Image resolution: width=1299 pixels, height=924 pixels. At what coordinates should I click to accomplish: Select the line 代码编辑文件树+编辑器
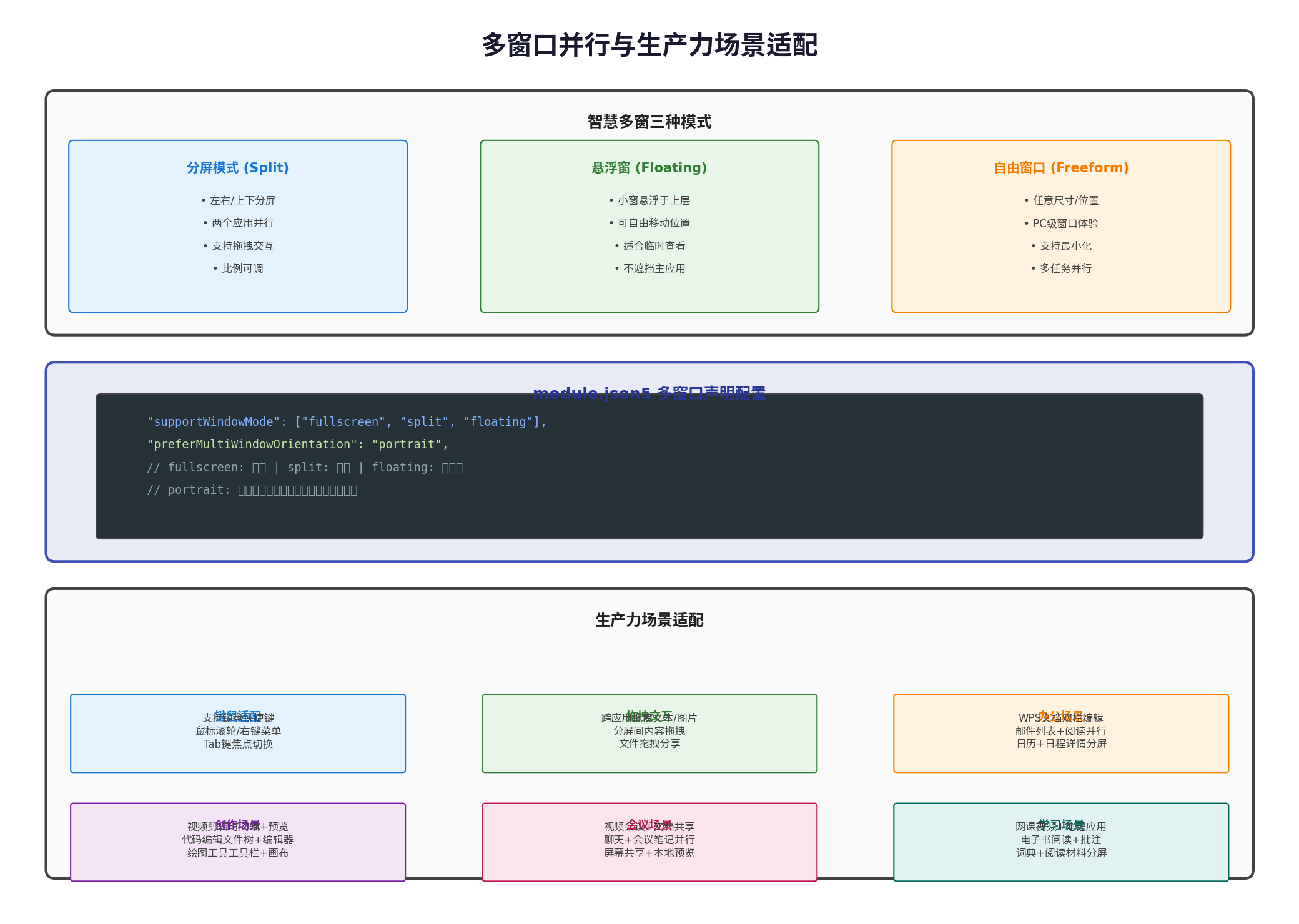(x=238, y=840)
